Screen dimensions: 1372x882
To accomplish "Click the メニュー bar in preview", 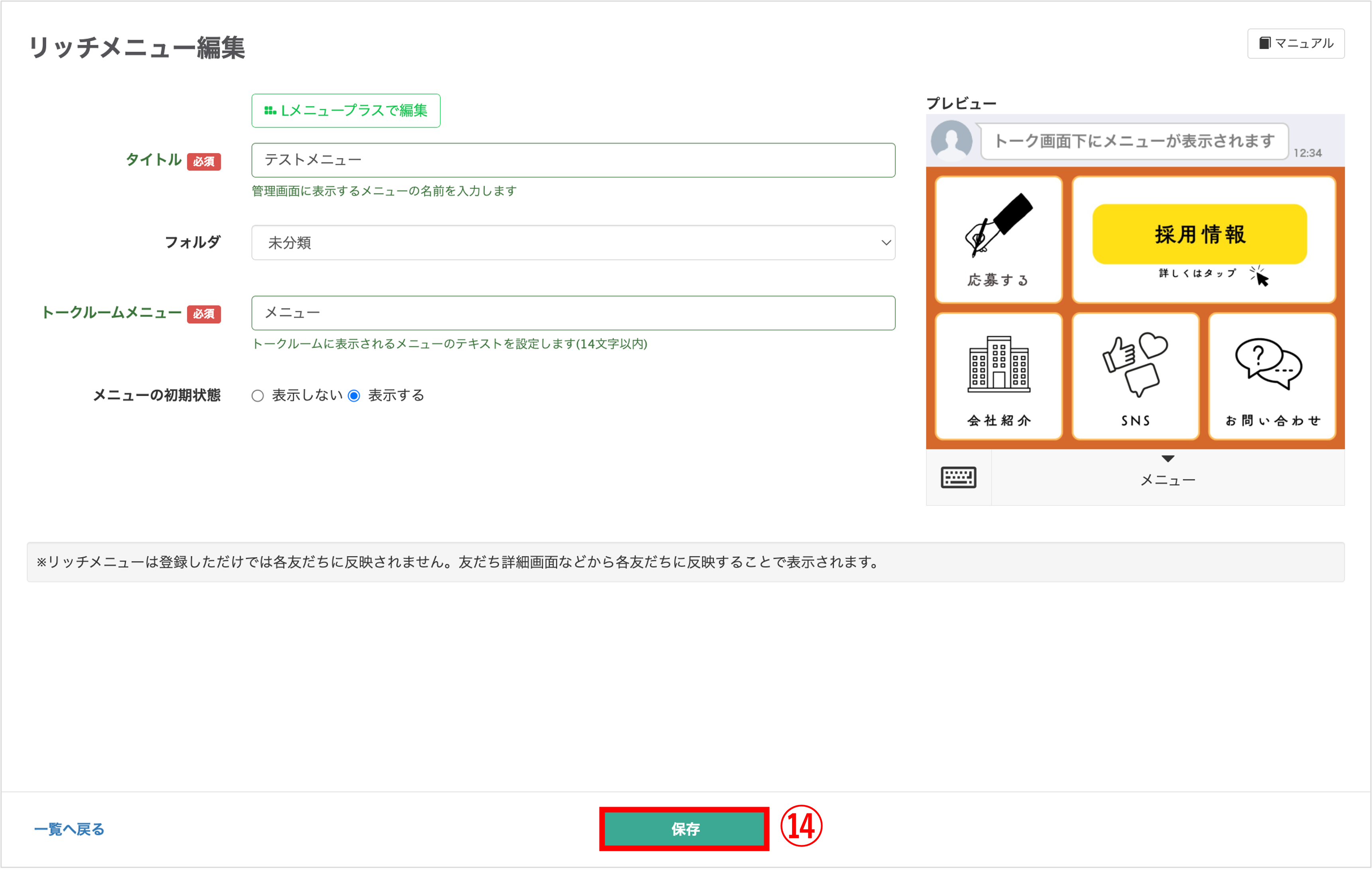I will pyautogui.click(x=1168, y=480).
